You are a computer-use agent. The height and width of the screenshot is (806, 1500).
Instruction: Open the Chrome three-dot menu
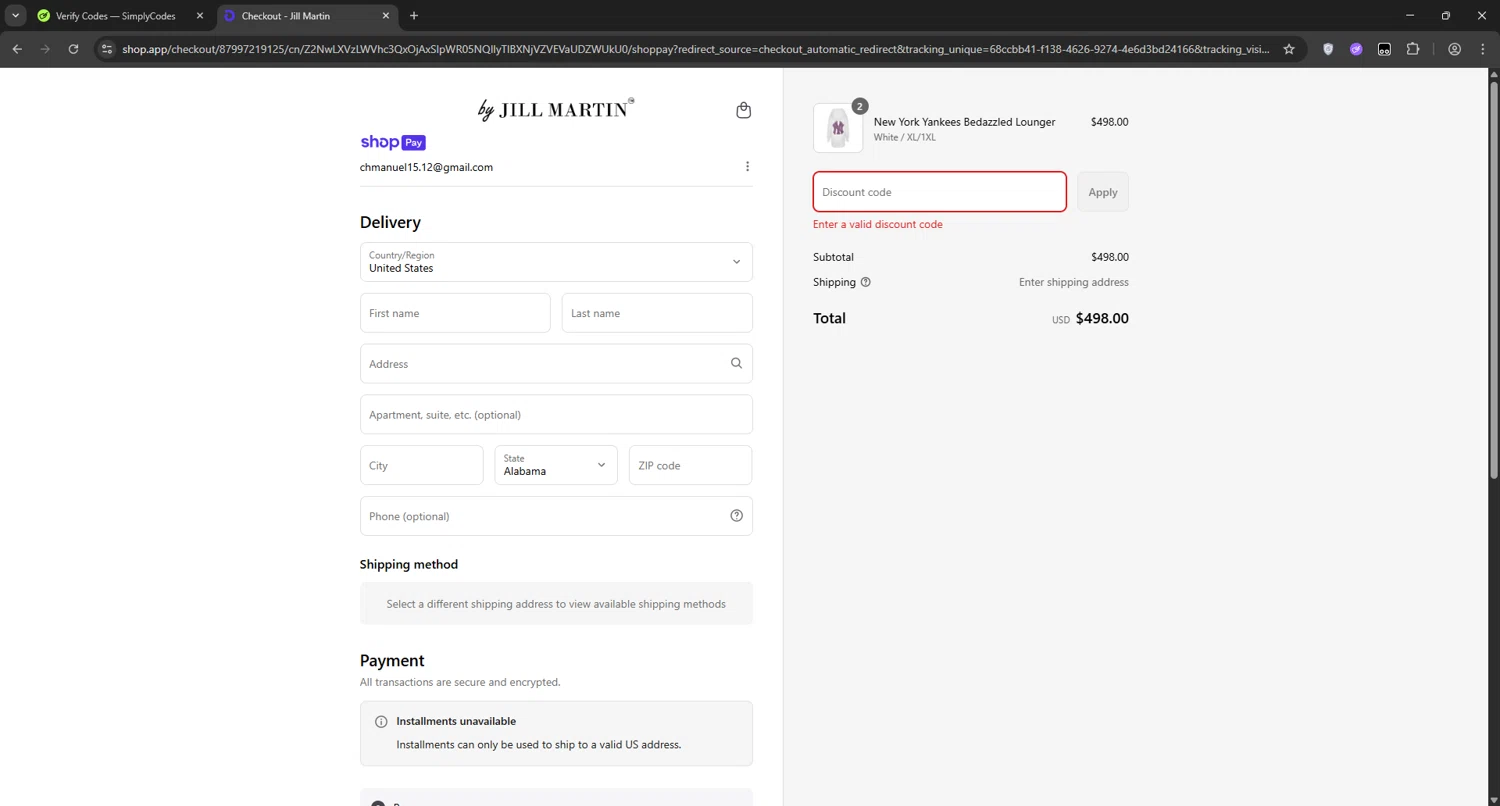click(x=1482, y=49)
